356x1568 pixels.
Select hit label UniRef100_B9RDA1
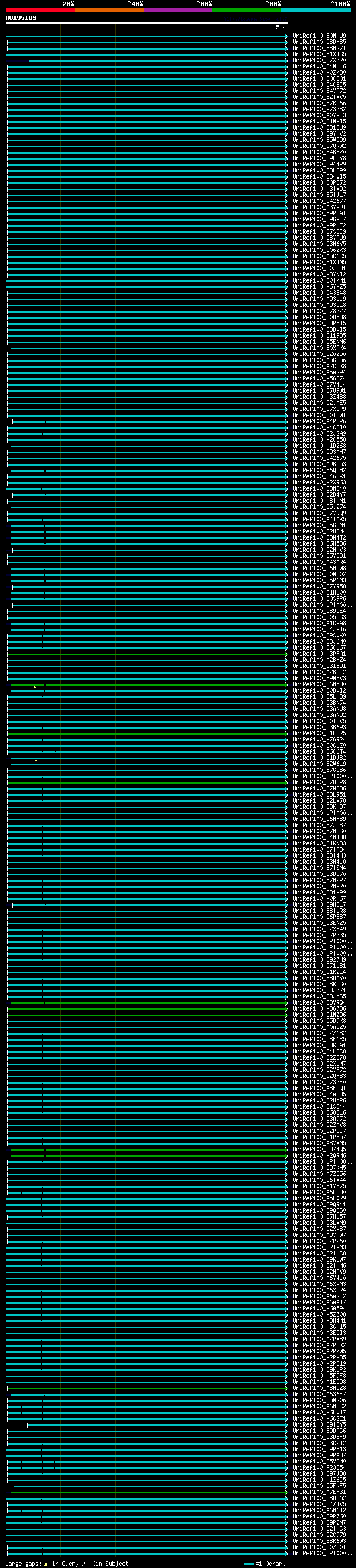319,214
